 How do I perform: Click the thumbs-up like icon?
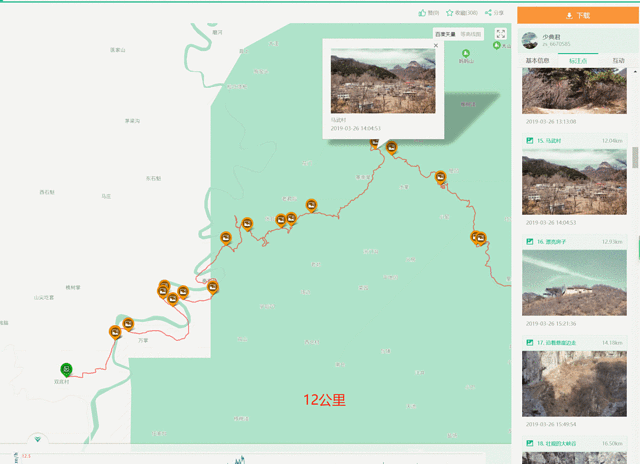coord(424,13)
